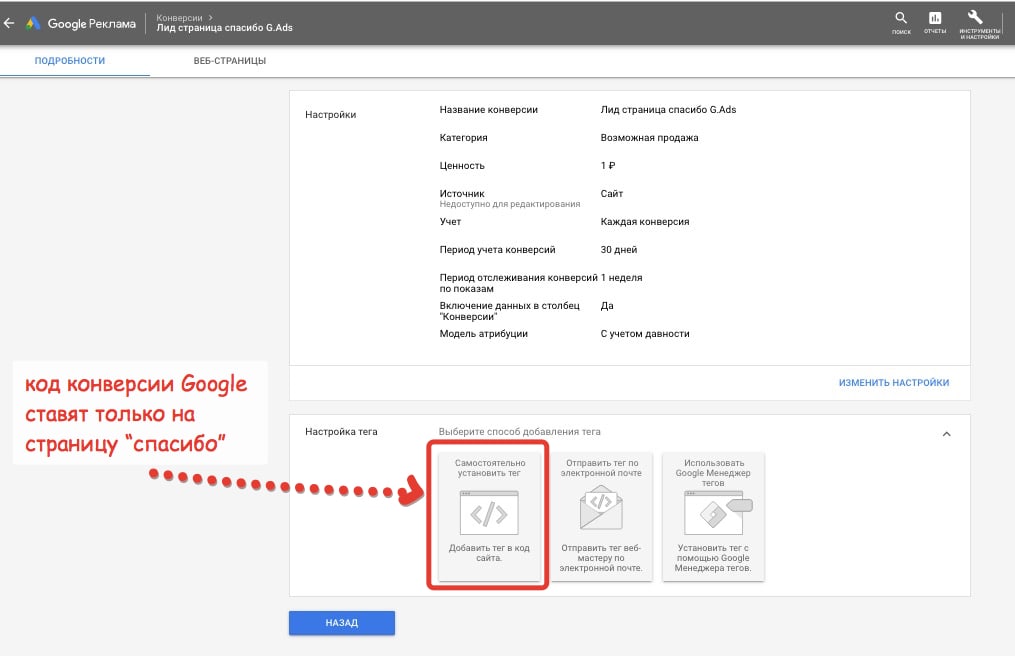Click Выберите способ добавления тега text
The height and width of the screenshot is (656, 1015).
pos(520,431)
